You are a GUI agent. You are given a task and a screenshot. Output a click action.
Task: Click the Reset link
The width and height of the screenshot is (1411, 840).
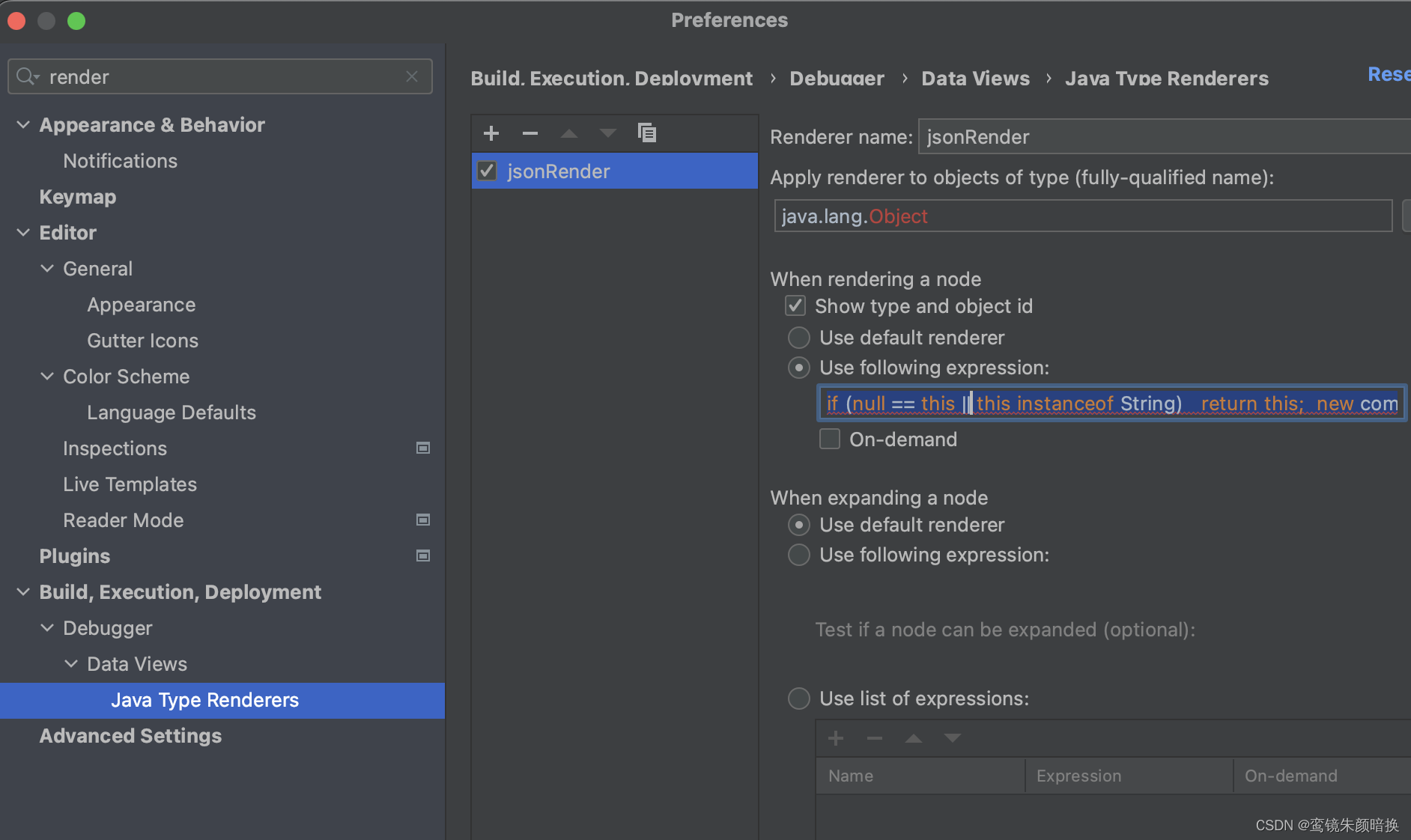point(1389,74)
